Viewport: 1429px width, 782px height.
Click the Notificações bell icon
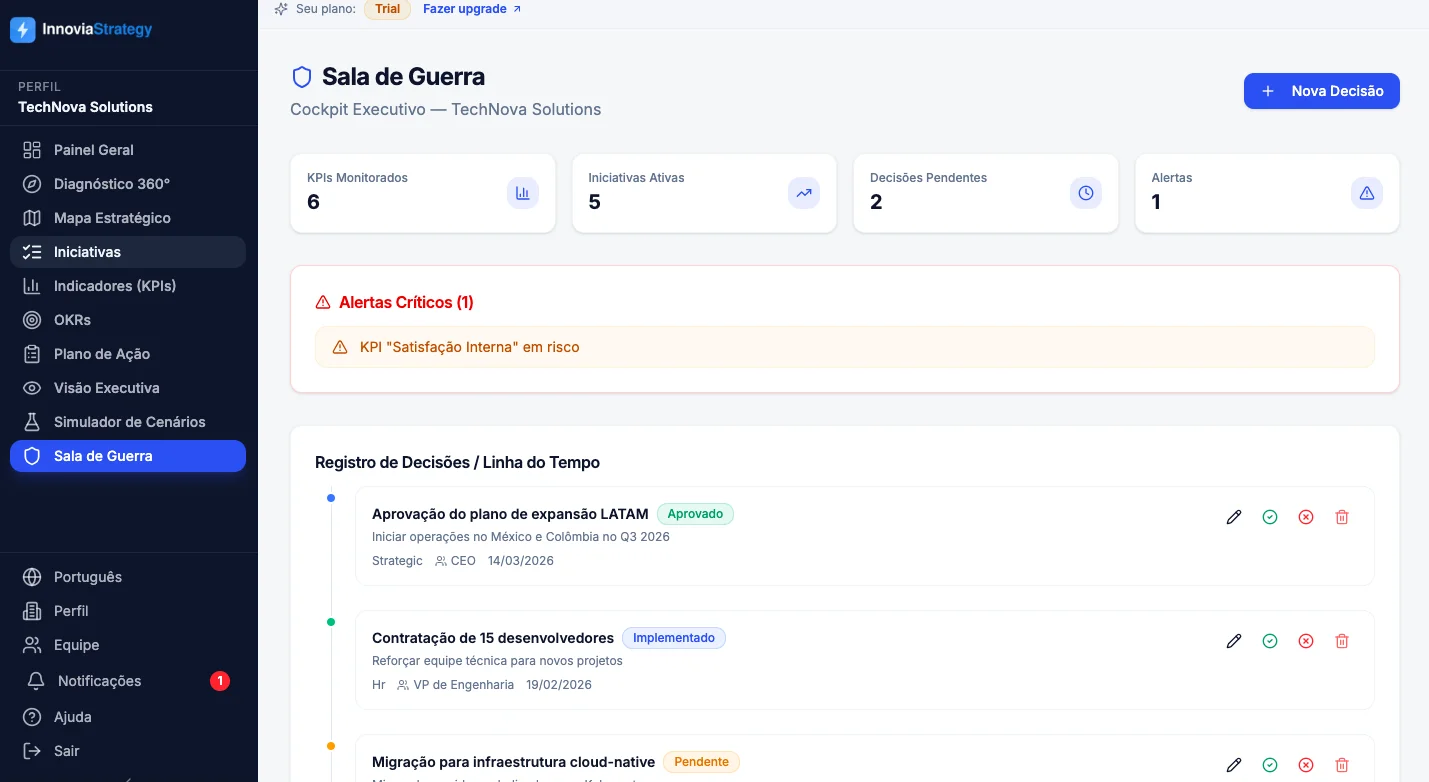pos(36,681)
